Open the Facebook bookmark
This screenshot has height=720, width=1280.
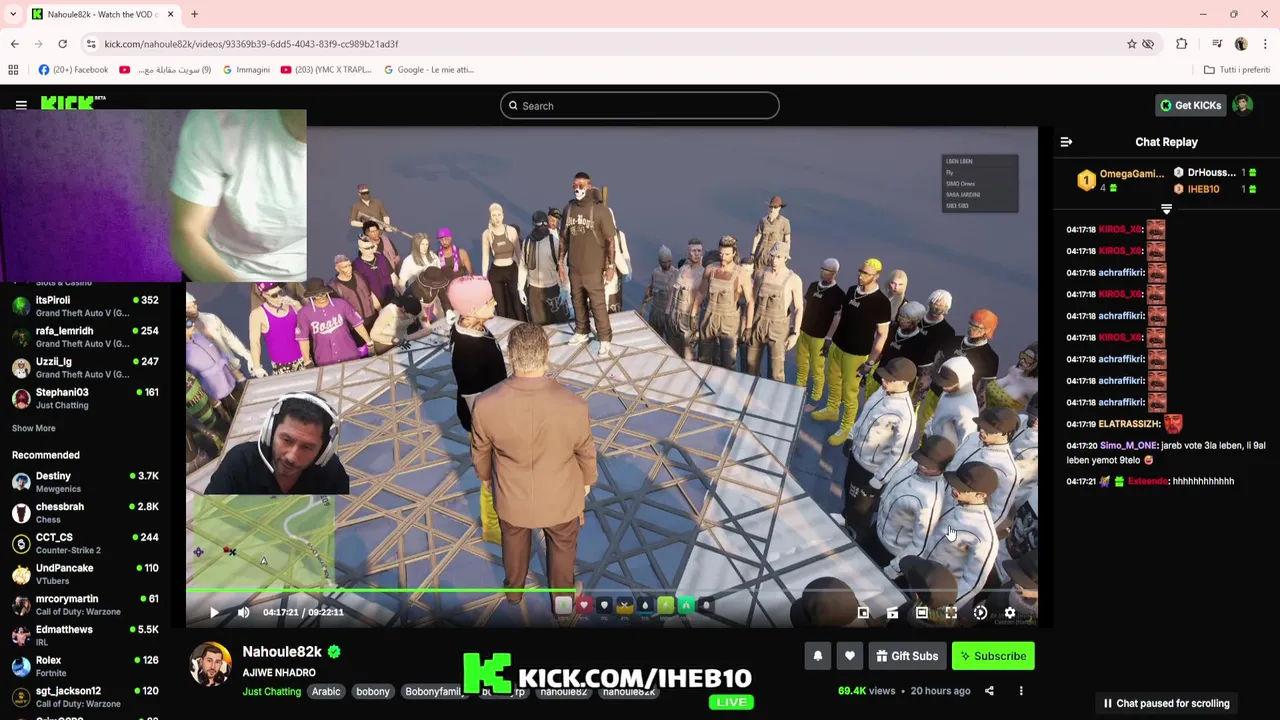tap(73, 70)
